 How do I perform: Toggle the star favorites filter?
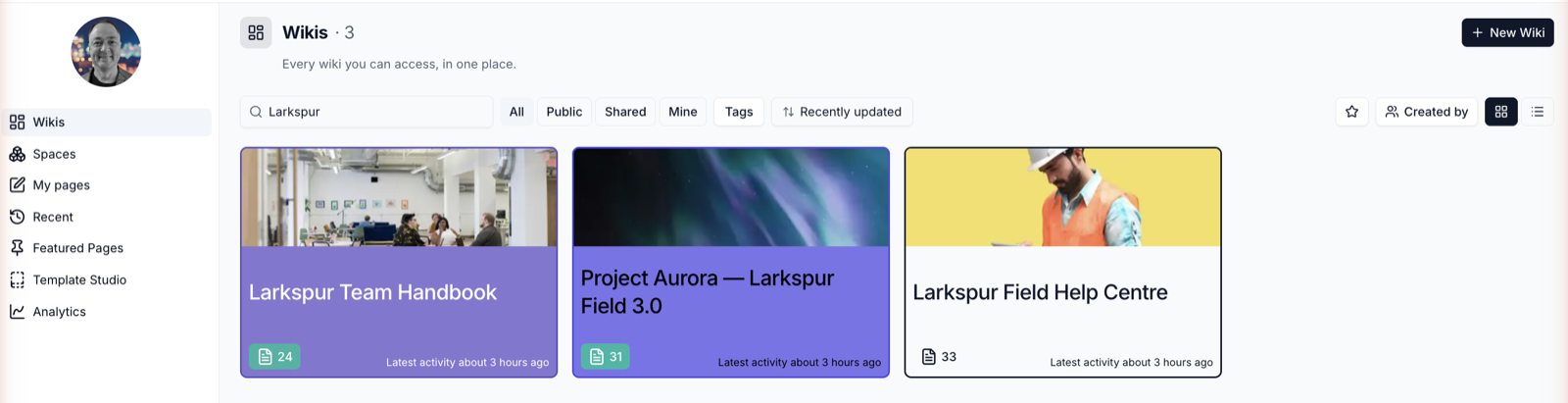[1352, 112]
